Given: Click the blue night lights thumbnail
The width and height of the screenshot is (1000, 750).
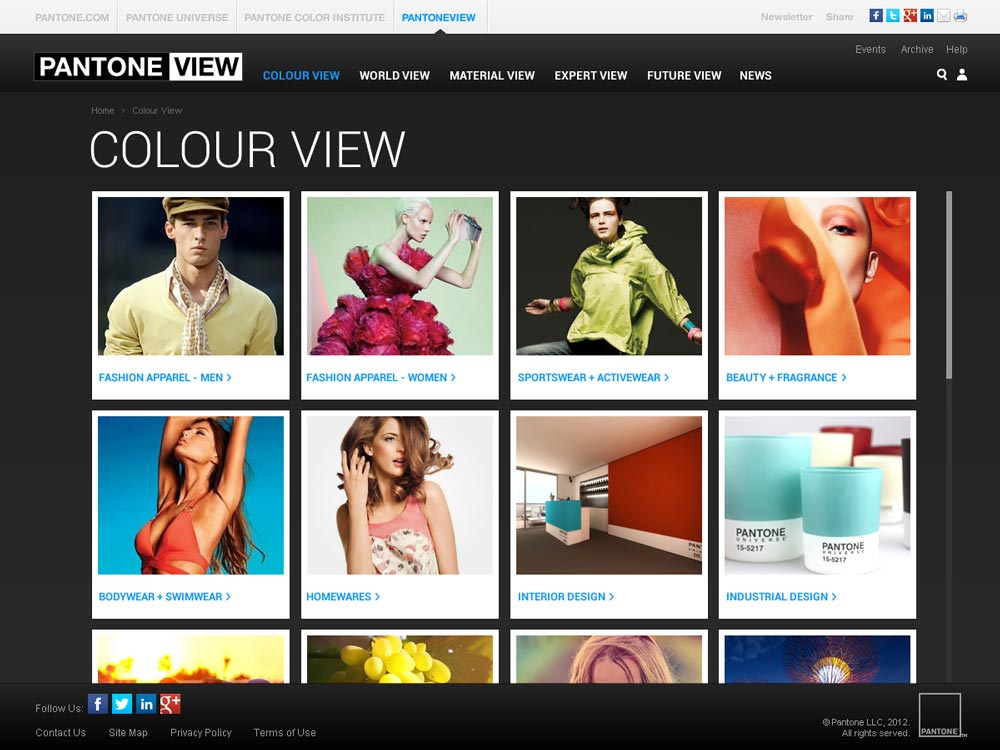Looking at the screenshot, I should click(818, 659).
